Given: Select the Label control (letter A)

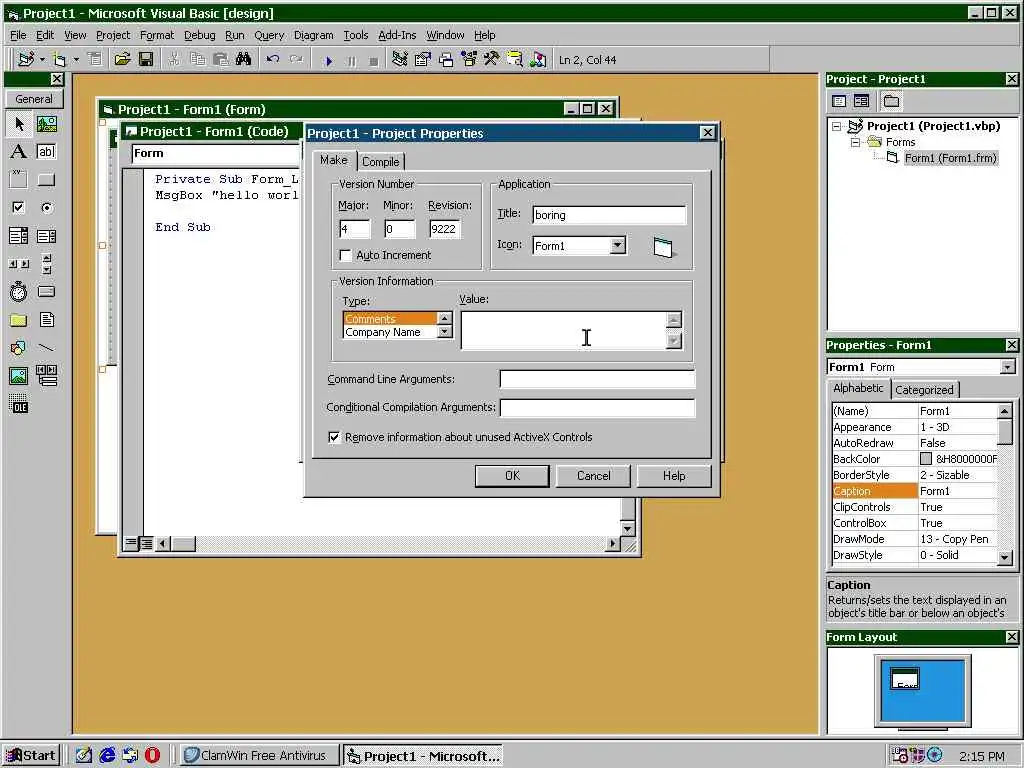Looking at the screenshot, I should point(19,152).
